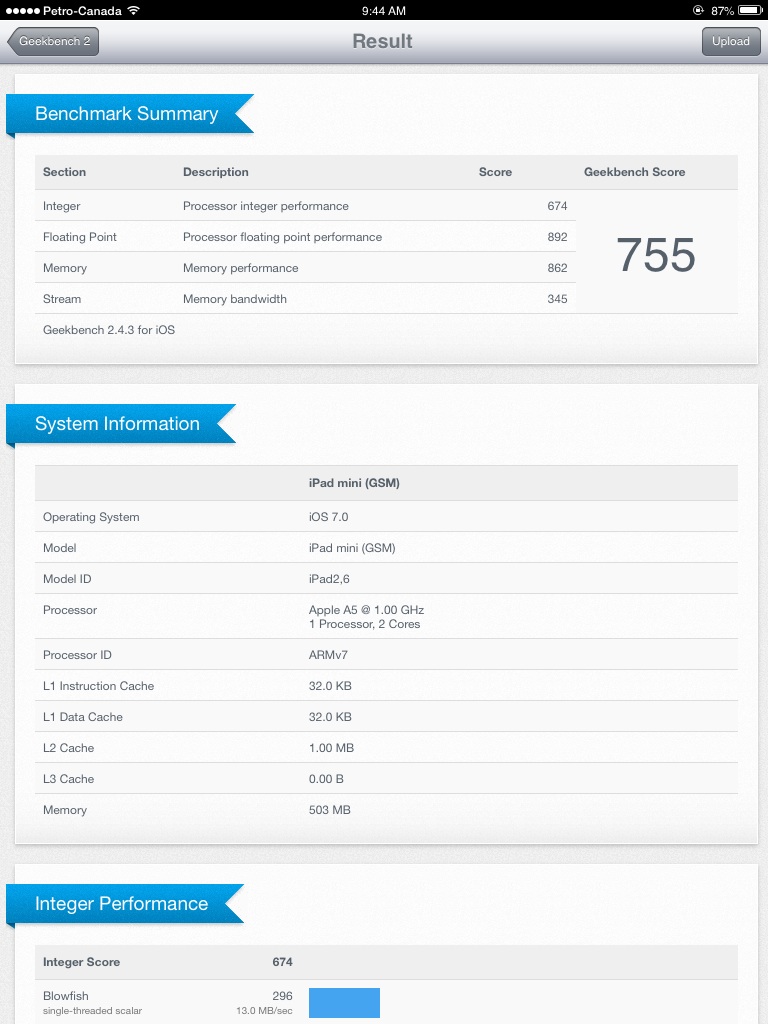The height and width of the screenshot is (1024, 768).
Task: Tap the Integer Score header label
Action: [x=81, y=962]
